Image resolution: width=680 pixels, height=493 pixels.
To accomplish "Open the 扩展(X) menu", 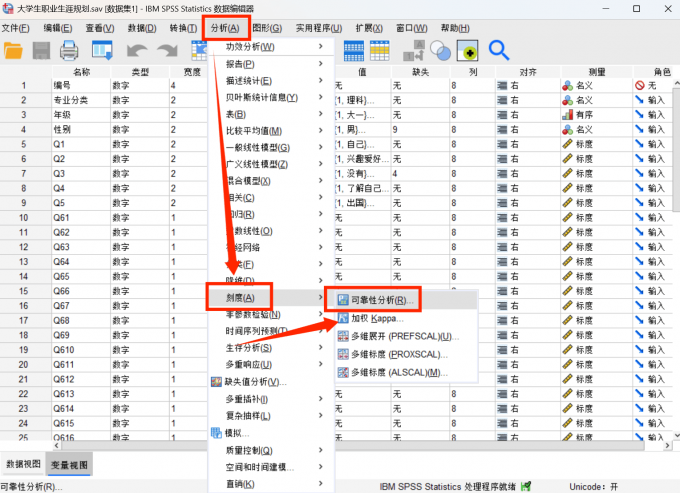I will pos(369,28).
